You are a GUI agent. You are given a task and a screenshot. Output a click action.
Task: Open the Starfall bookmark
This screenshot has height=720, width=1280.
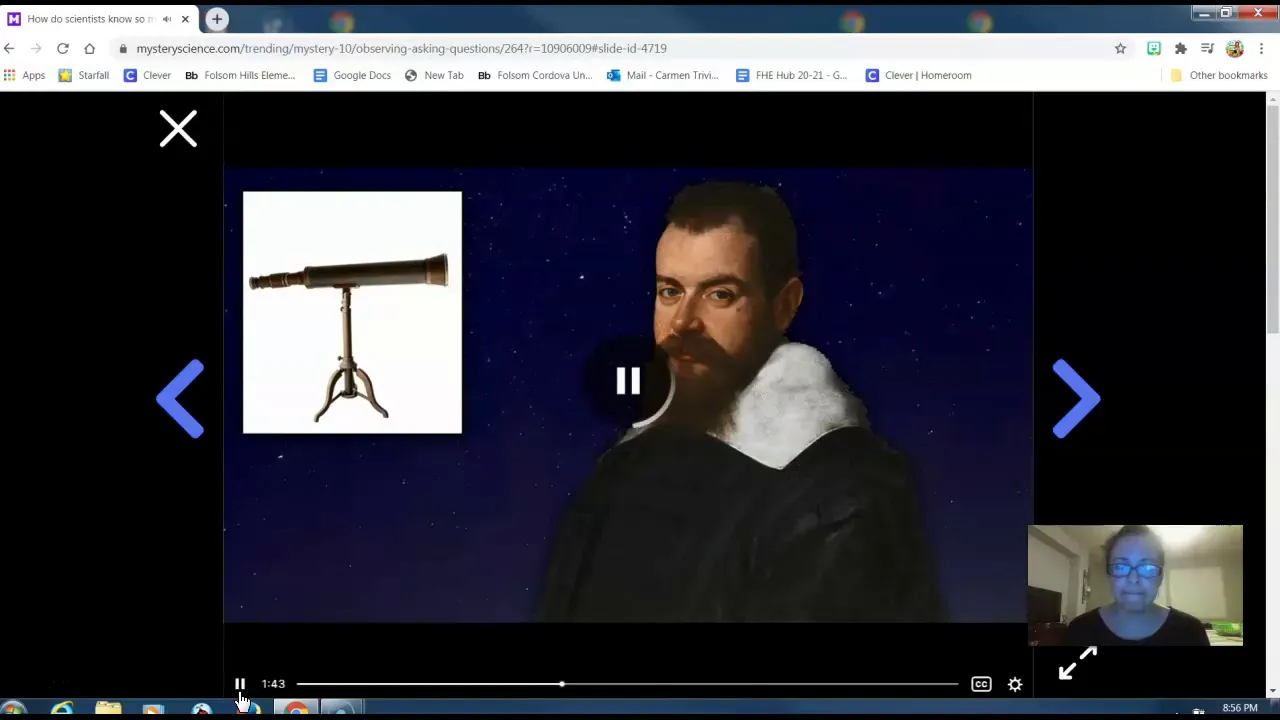coord(84,75)
